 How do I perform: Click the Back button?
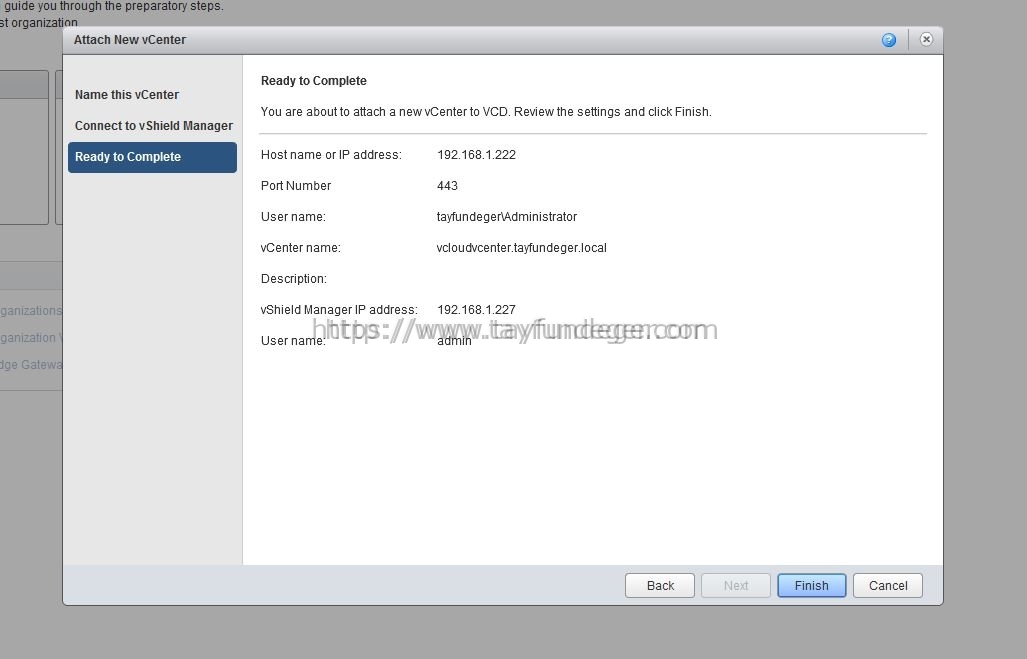[660, 586]
